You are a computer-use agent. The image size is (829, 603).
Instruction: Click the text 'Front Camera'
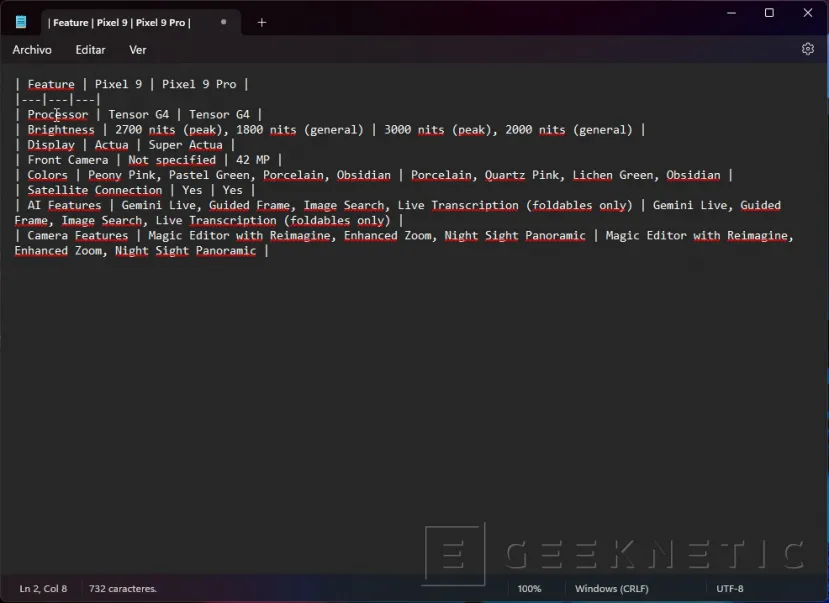(68, 160)
